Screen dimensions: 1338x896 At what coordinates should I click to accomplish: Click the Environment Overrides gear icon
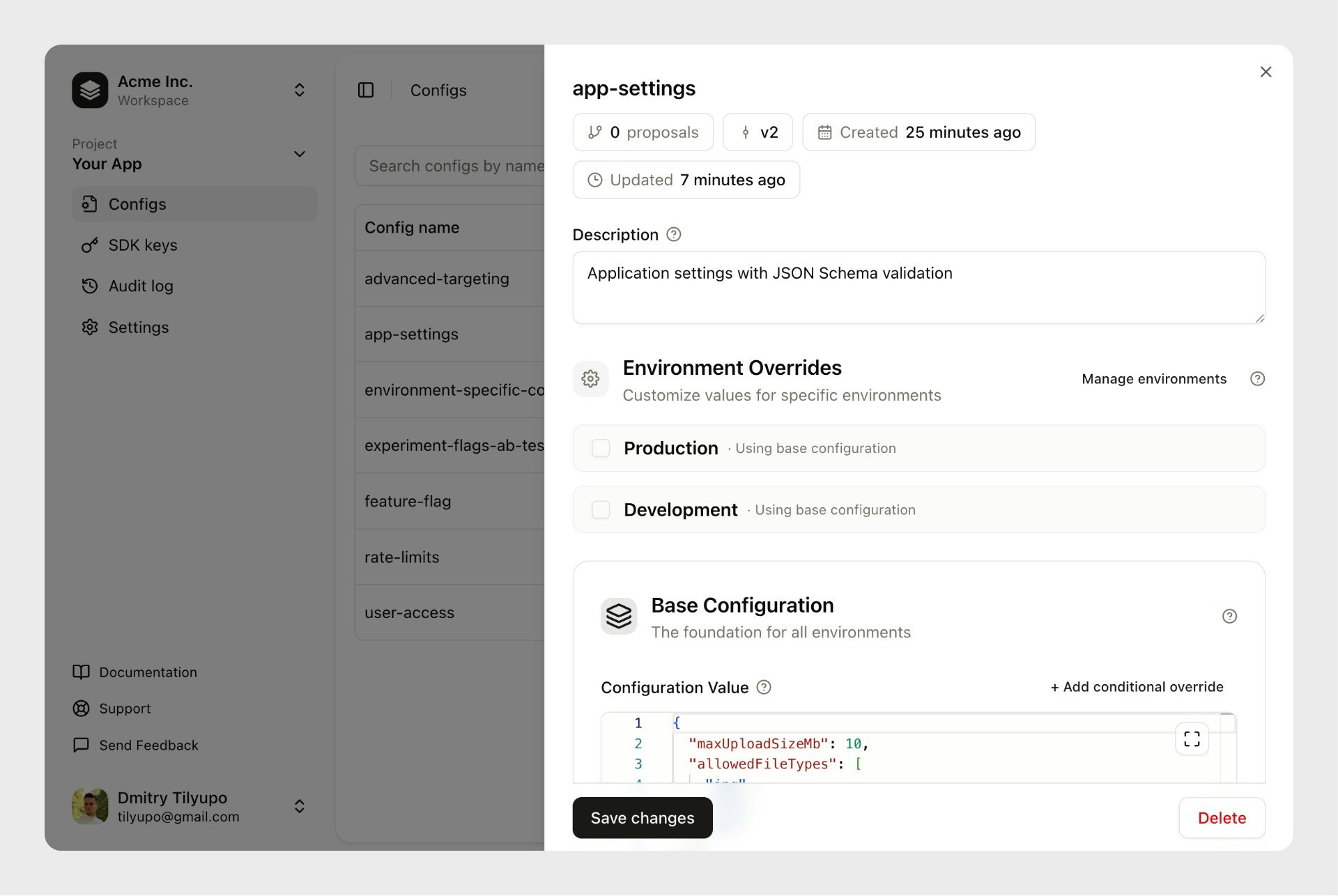coord(590,378)
